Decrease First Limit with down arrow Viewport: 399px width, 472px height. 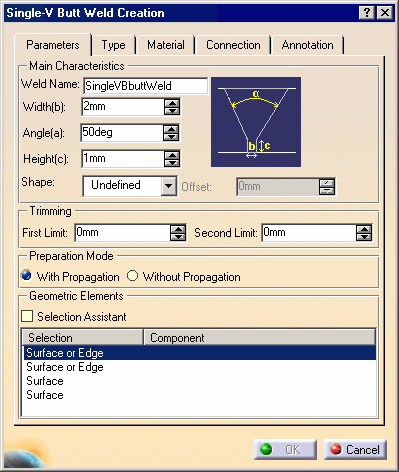click(178, 237)
